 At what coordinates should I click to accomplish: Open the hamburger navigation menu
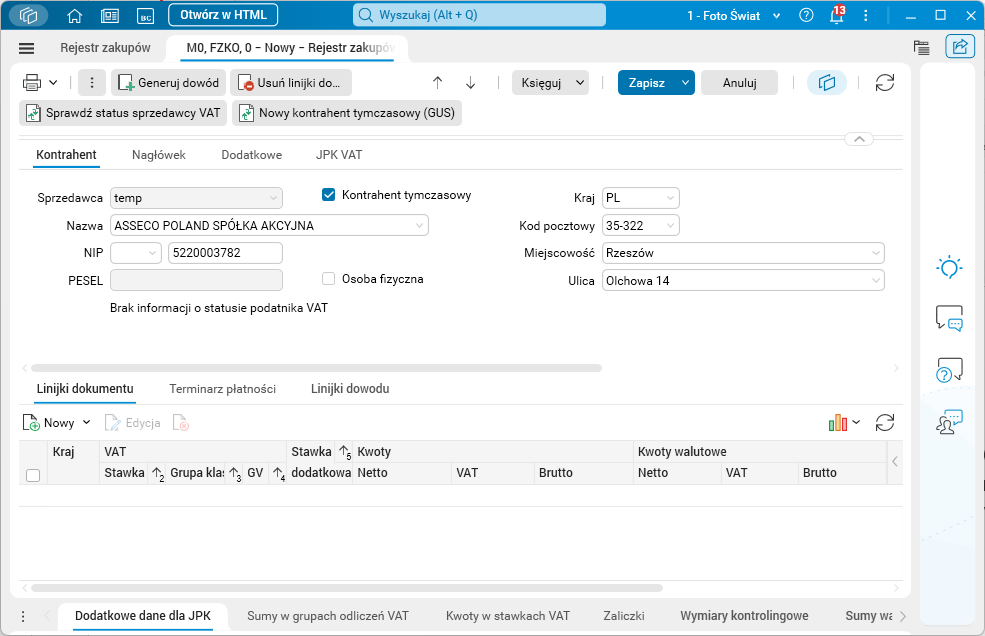(x=26, y=48)
